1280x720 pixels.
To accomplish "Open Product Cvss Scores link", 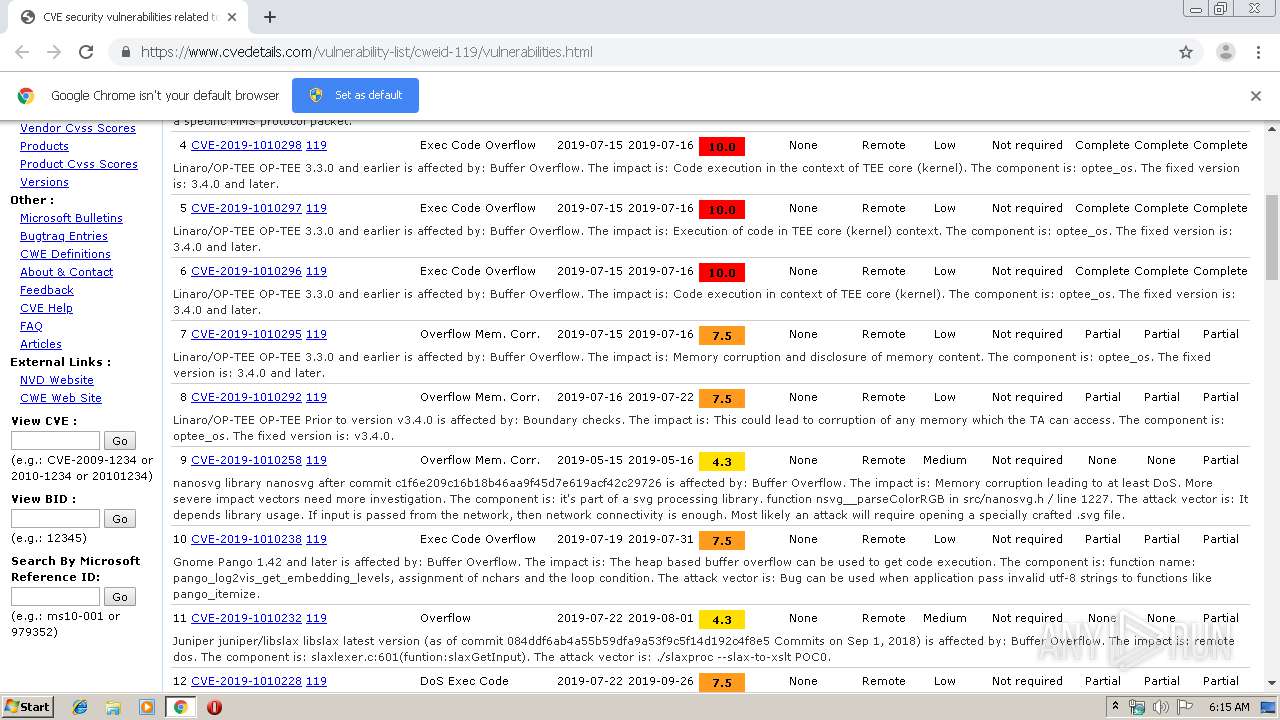I will click(79, 164).
